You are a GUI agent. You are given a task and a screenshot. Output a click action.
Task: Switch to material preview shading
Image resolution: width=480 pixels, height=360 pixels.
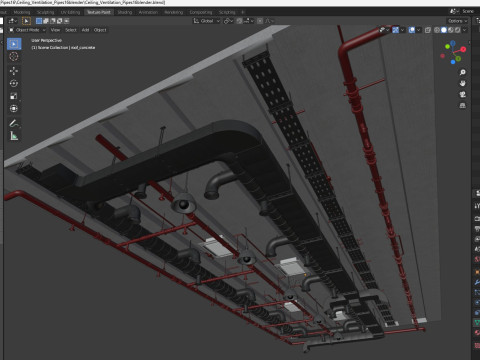[451, 30]
